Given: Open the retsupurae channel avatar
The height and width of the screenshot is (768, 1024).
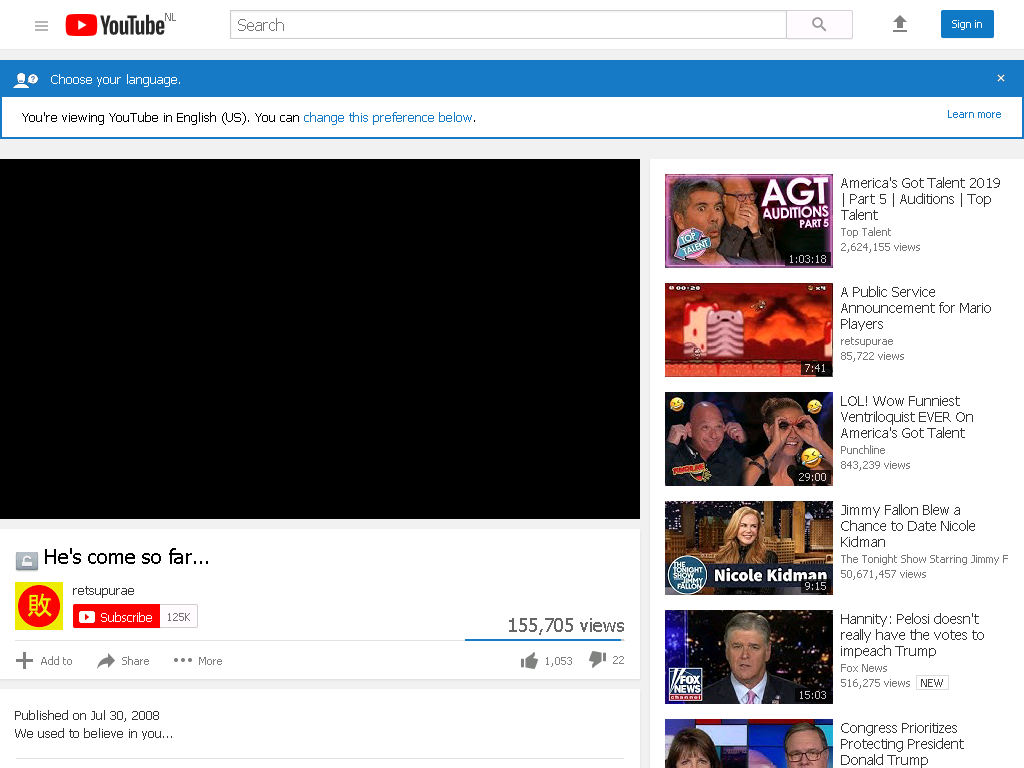Looking at the screenshot, I should pos(39,606).
